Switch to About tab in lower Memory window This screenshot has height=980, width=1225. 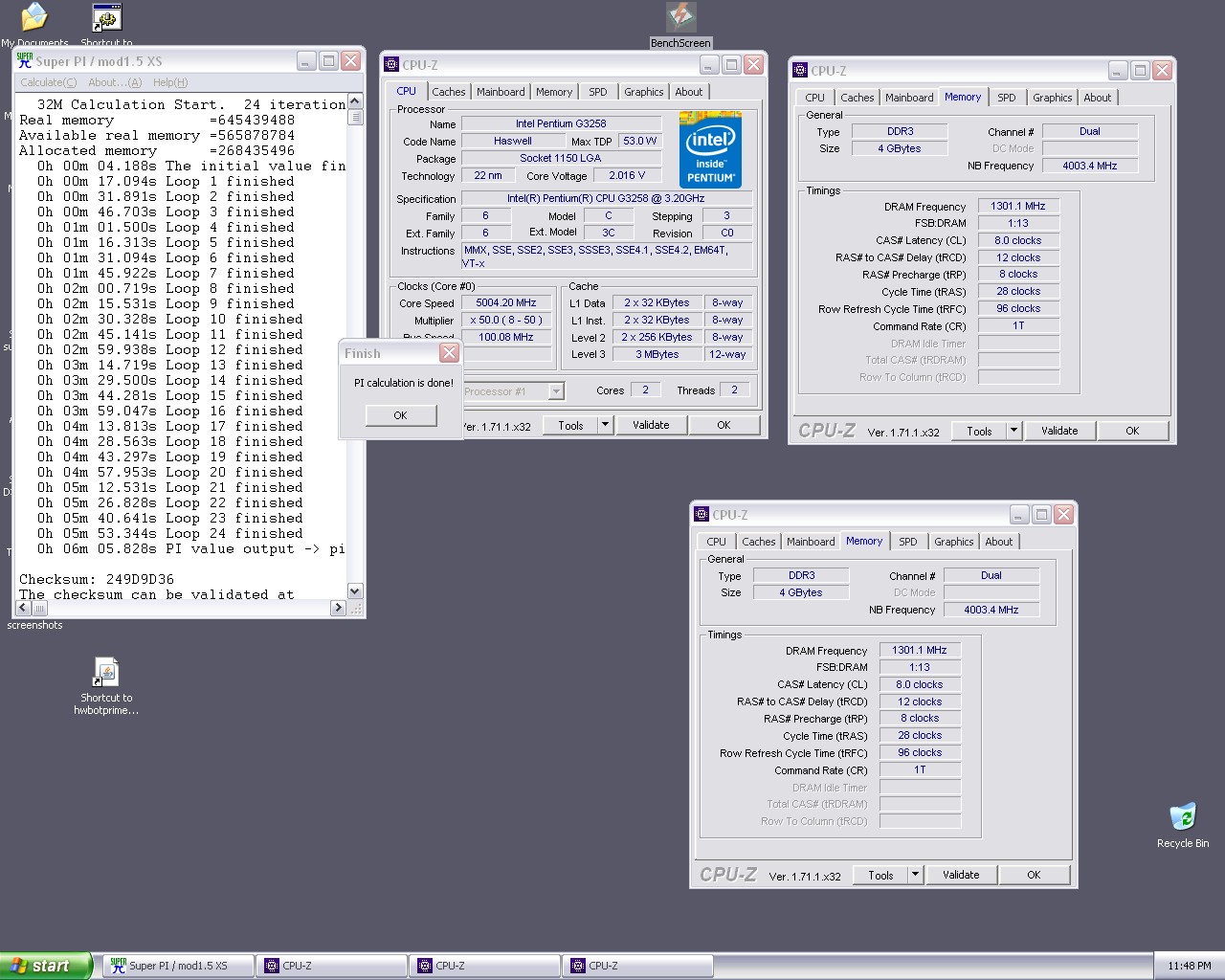click(x=998, y=542)
